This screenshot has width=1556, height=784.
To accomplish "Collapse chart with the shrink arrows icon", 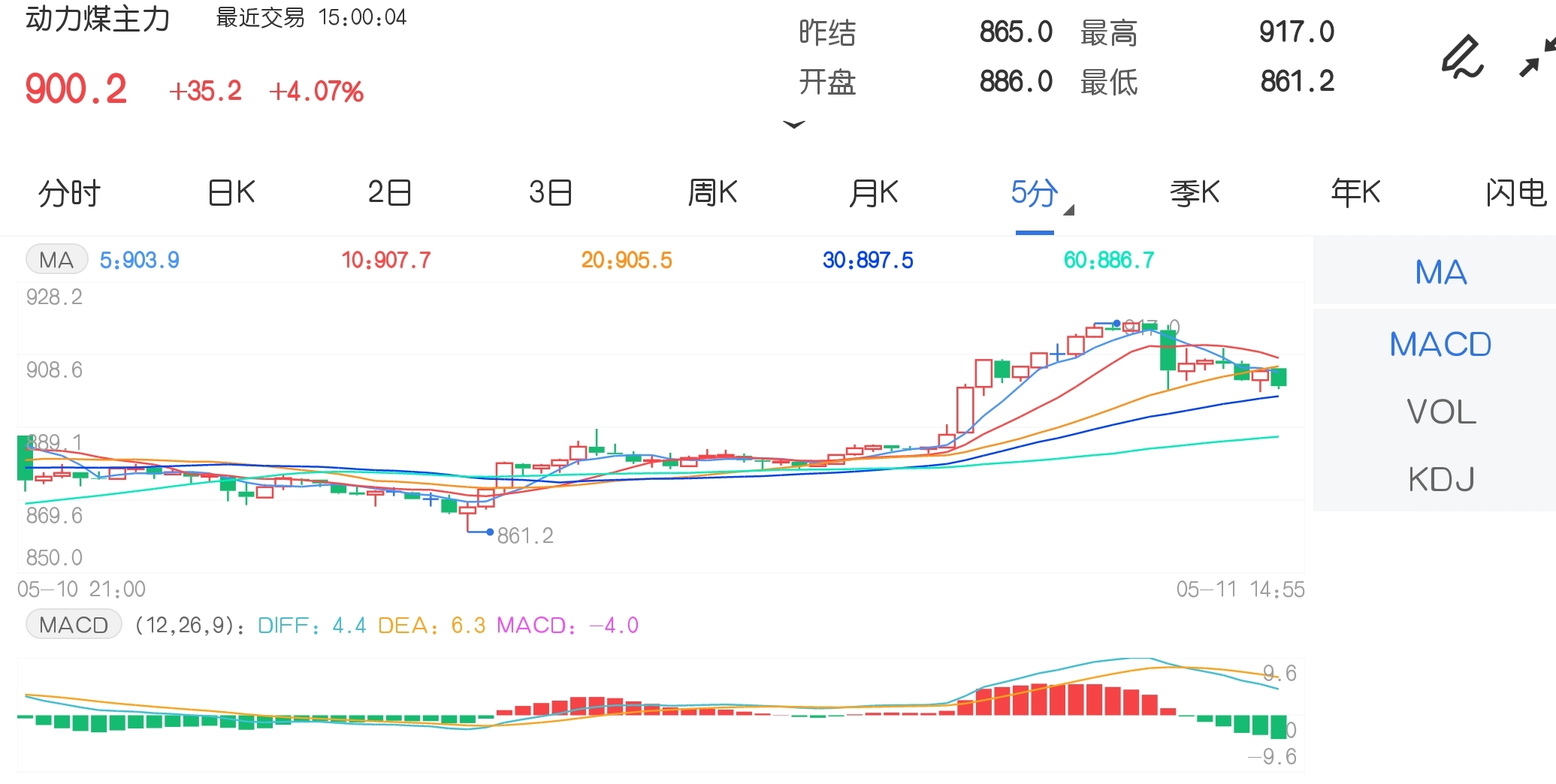I will click(x=1536, y=58).
